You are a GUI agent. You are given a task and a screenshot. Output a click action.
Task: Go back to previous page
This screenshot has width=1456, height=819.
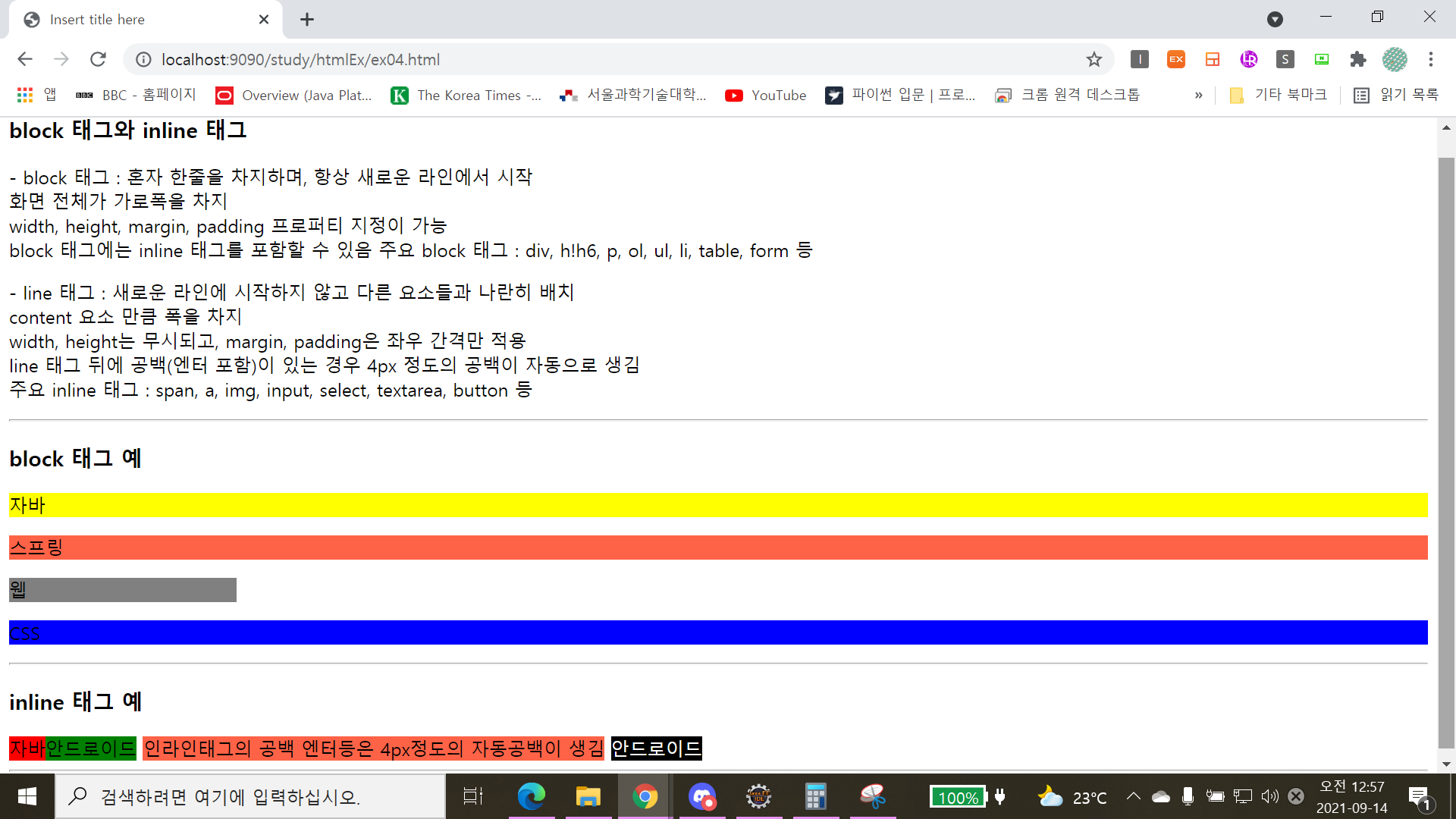(x=25, y=59)
